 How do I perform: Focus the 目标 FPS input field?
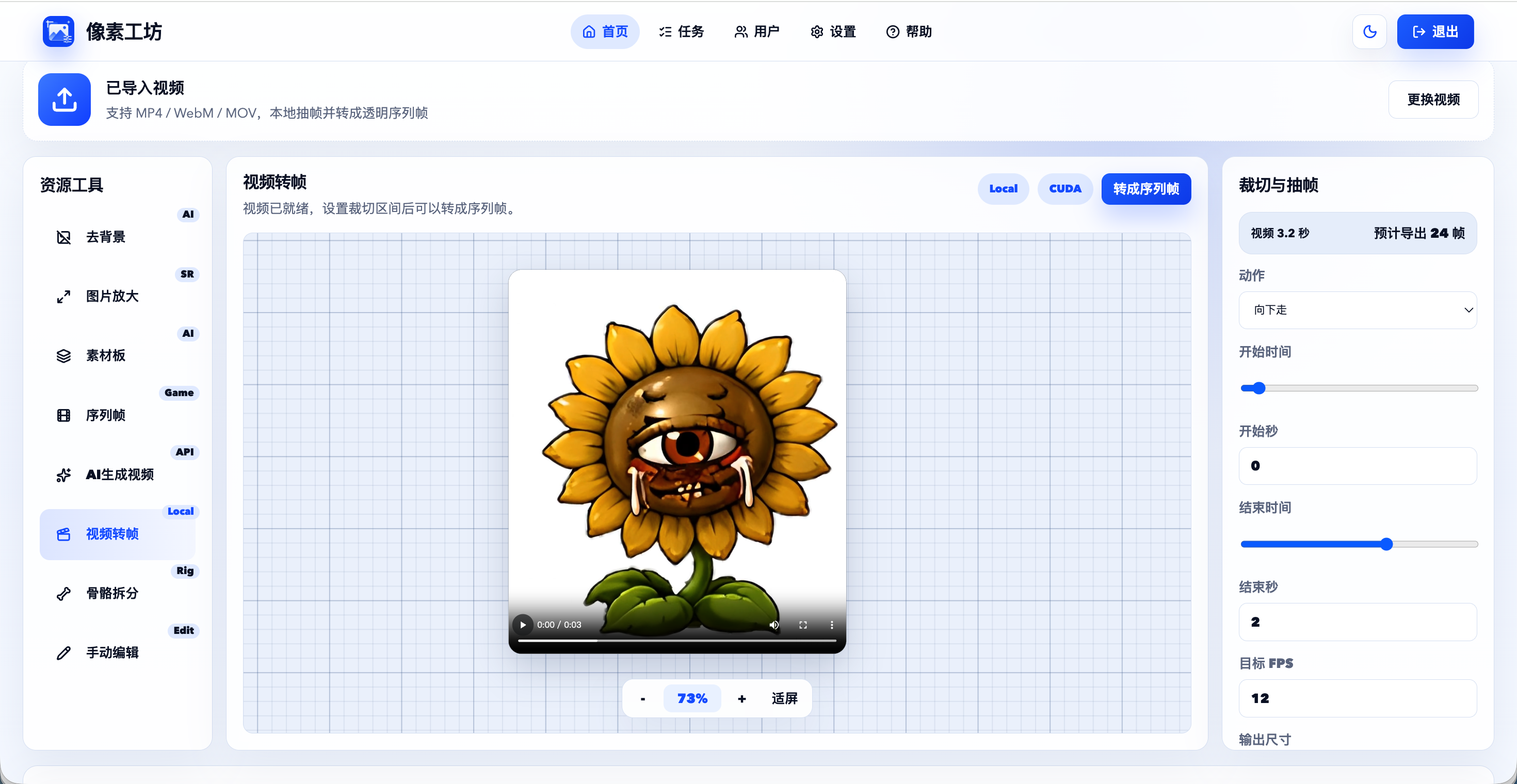(1358, 699)
